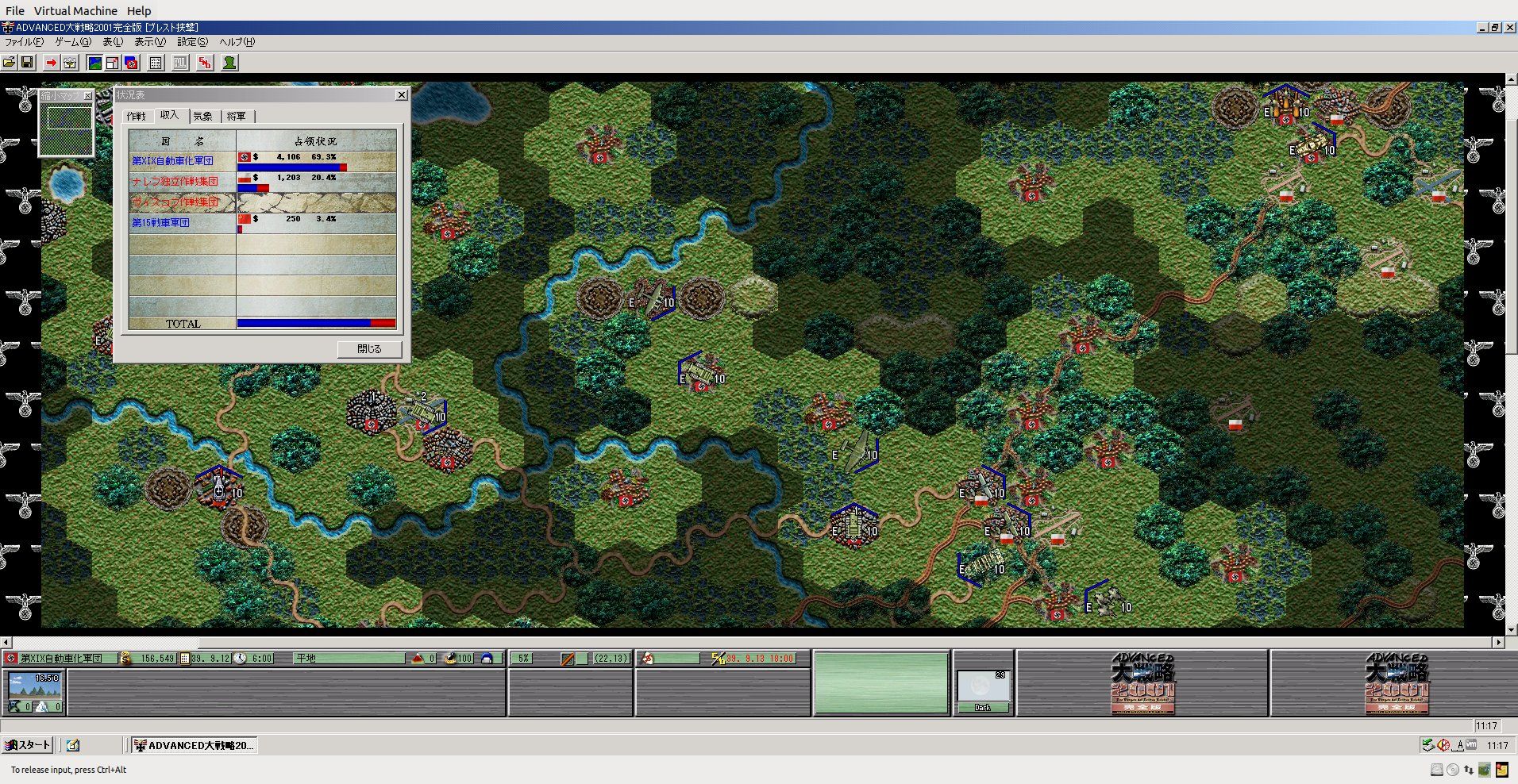The image size is (1518, 784).
Task: Click the 国名 column header
Action: click(183, 141)
